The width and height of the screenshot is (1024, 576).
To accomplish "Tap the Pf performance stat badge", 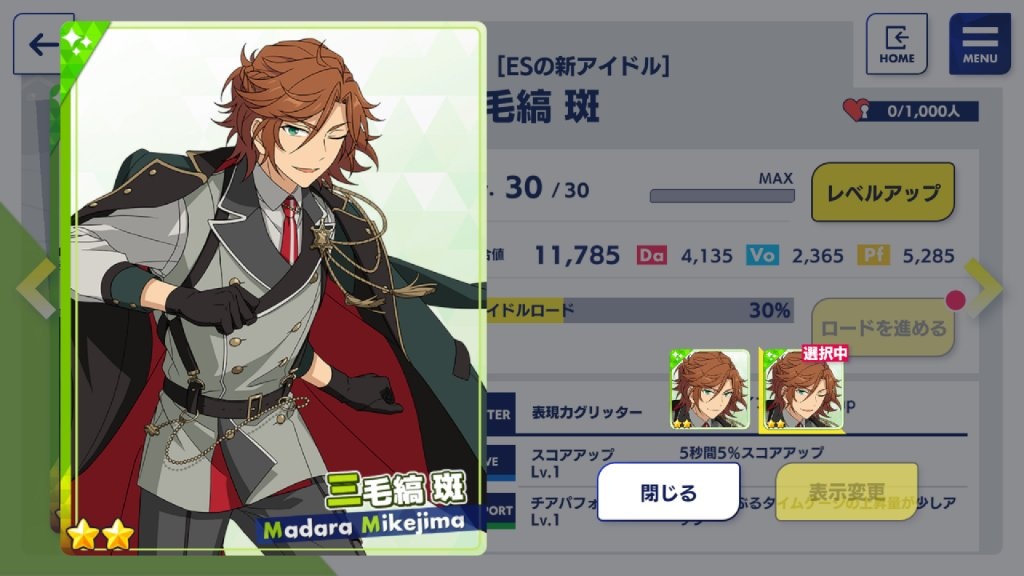I will point(873,255).
